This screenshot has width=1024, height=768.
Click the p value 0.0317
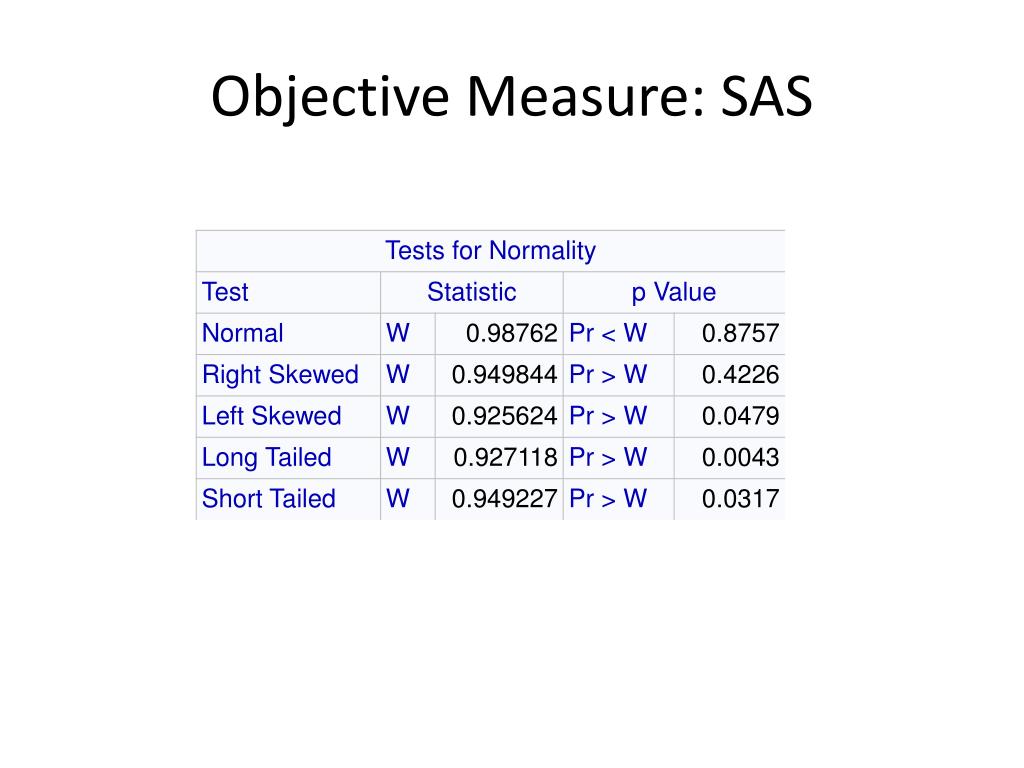(x=741, y=498)
